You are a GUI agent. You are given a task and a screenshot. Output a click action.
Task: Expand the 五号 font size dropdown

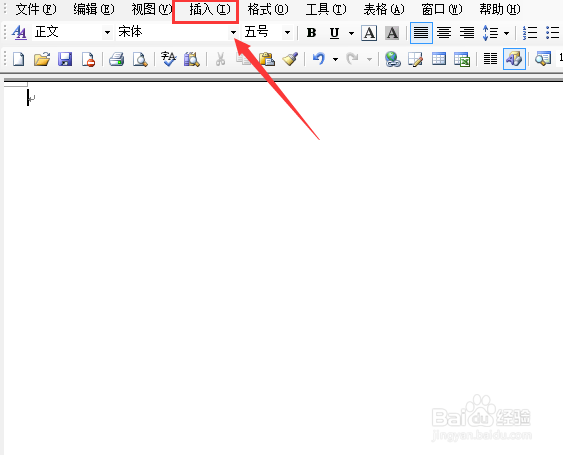coord(287,33)
